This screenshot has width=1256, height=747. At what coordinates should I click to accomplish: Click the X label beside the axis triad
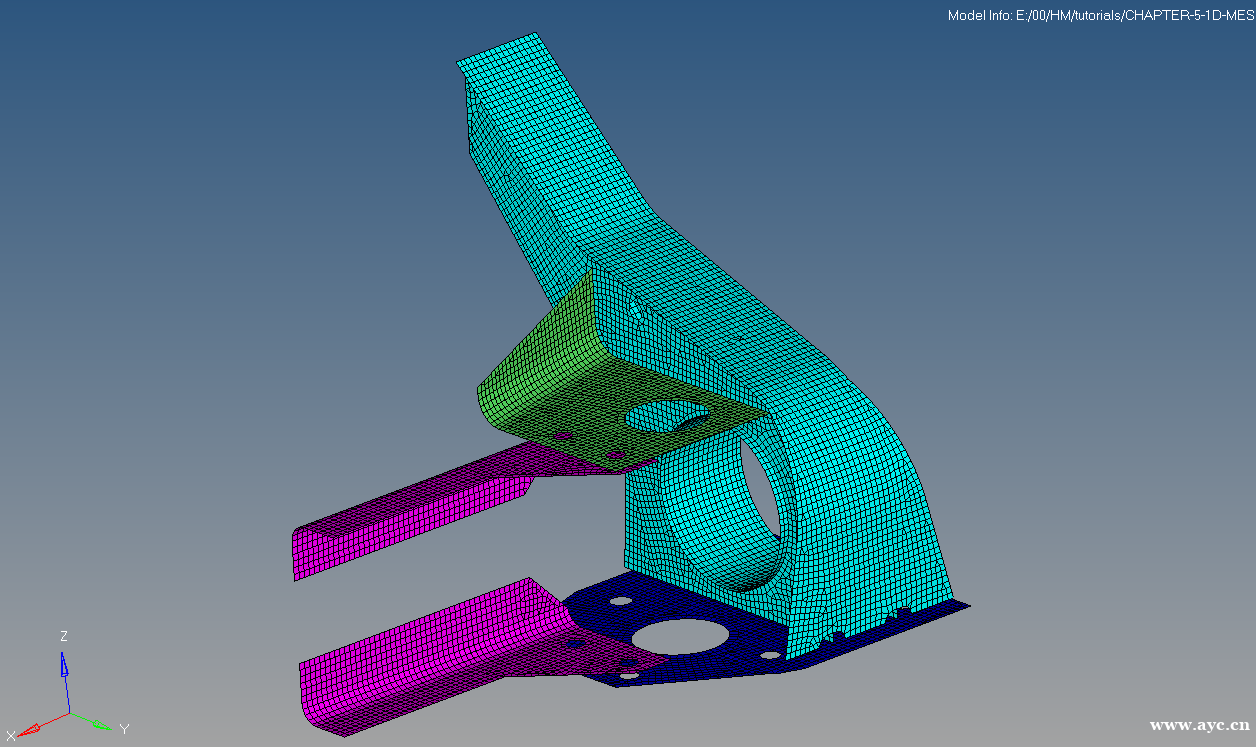pyautogui.click(x=11, y=736)
